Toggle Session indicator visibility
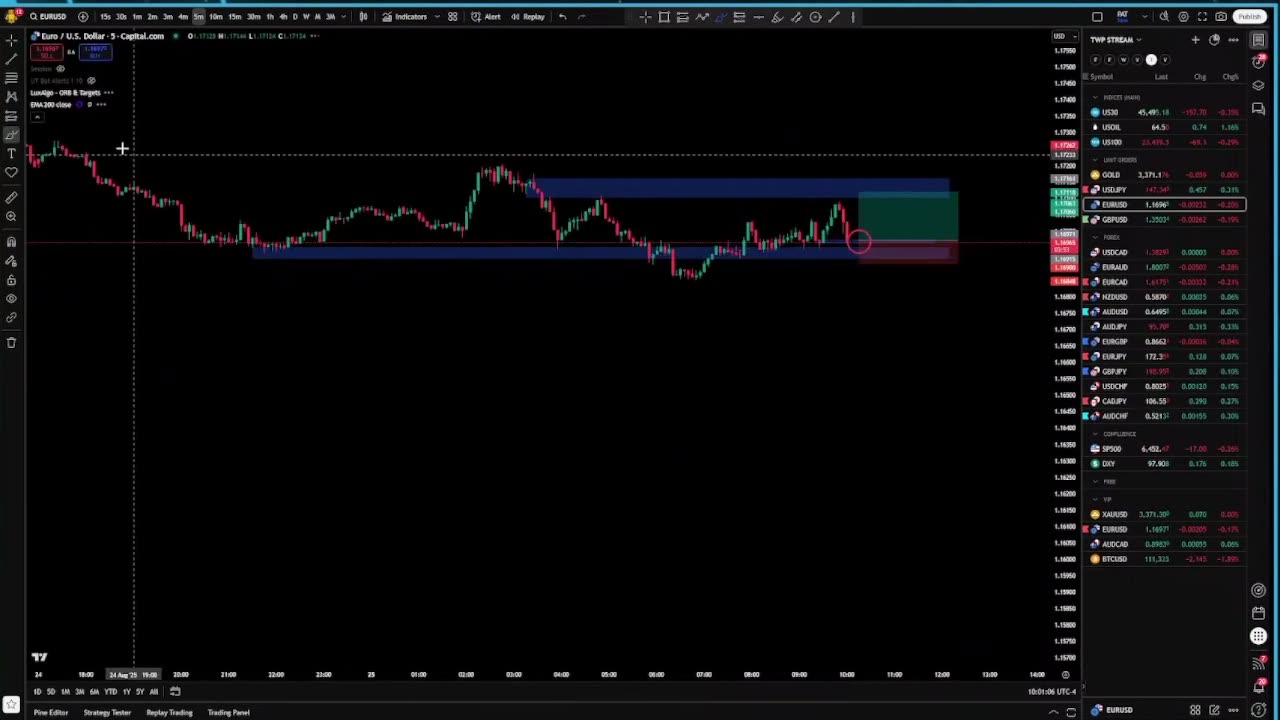Image resolution: width=1280 pixels, height=720 pixels. tap(60, 69)
